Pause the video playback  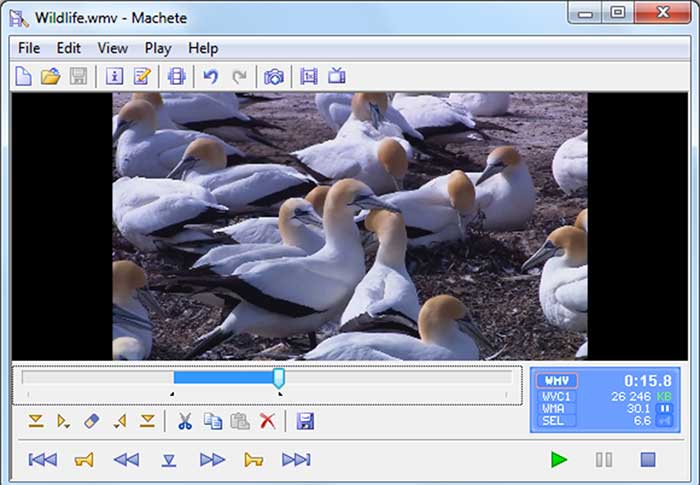coord(604,460)
